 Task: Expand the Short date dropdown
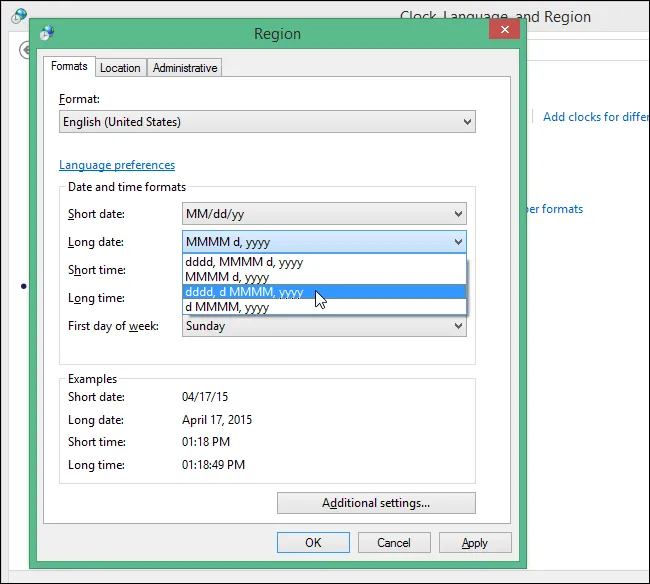point(324,214)
